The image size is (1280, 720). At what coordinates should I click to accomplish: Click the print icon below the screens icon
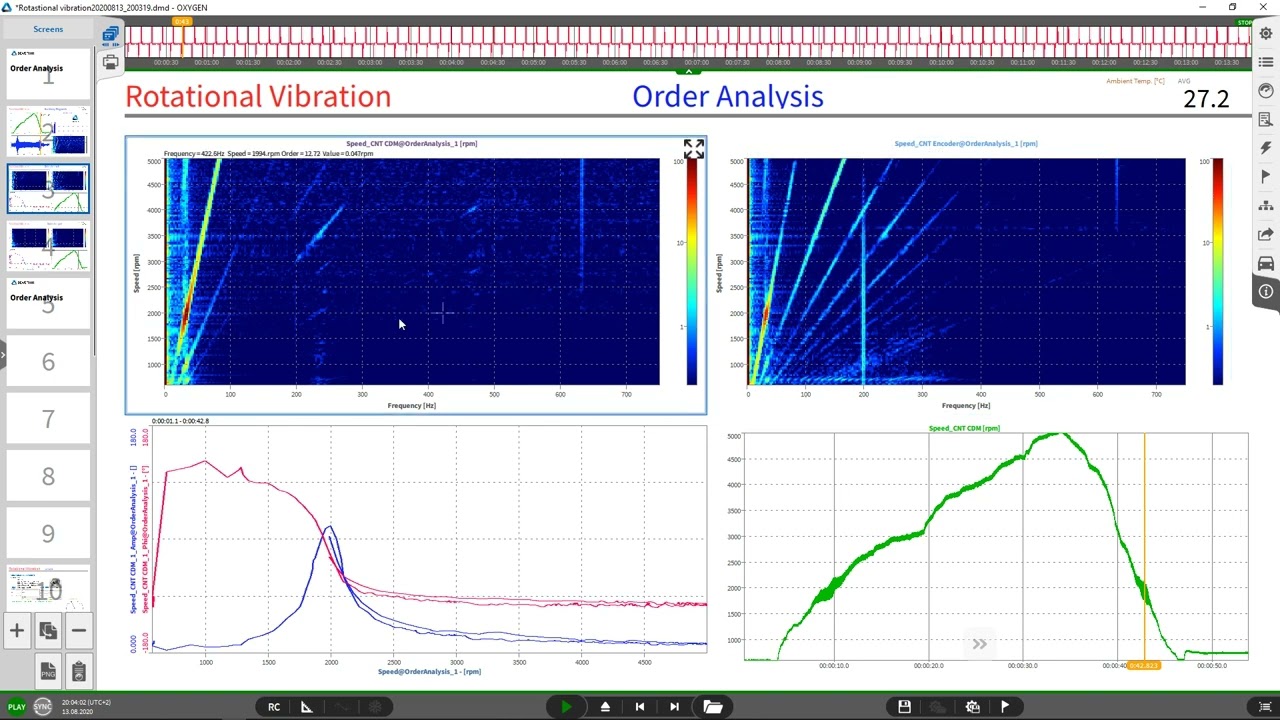coord(110,62)
